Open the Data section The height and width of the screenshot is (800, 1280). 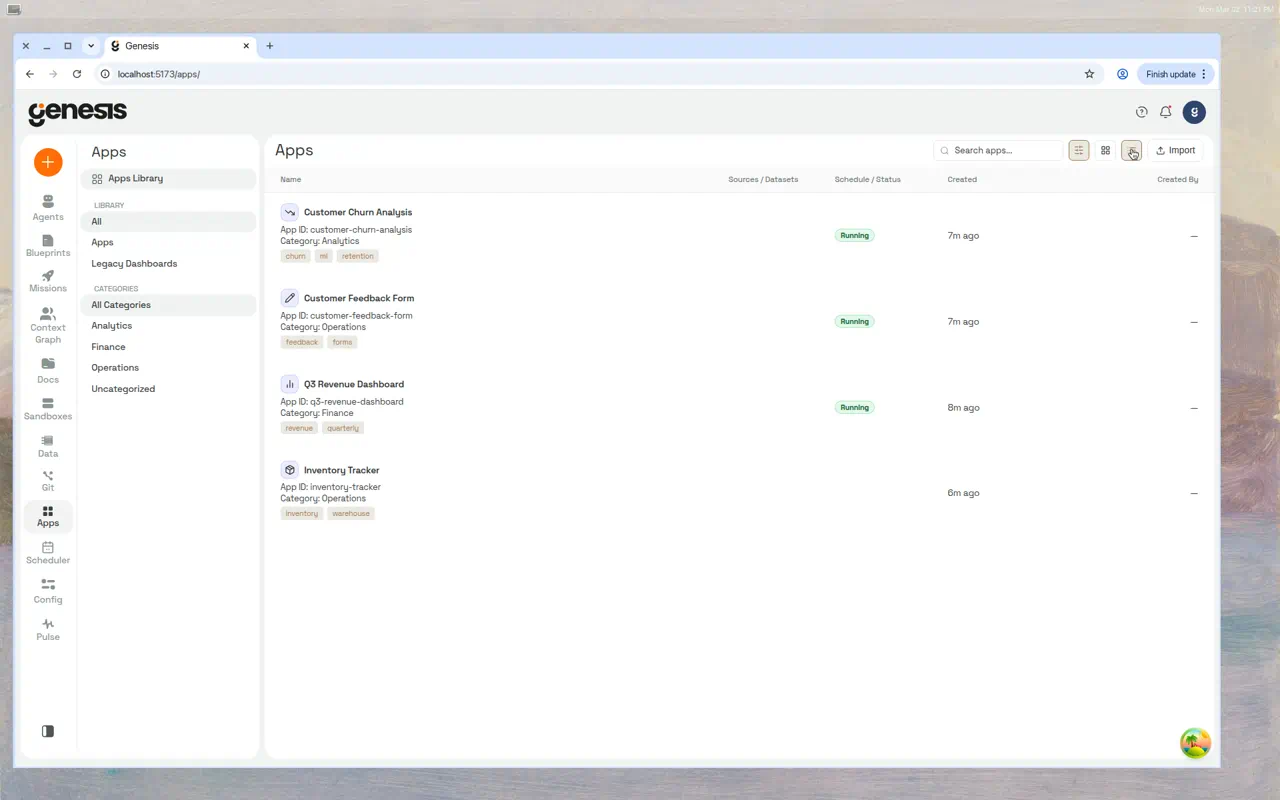(x=48, y=446)
